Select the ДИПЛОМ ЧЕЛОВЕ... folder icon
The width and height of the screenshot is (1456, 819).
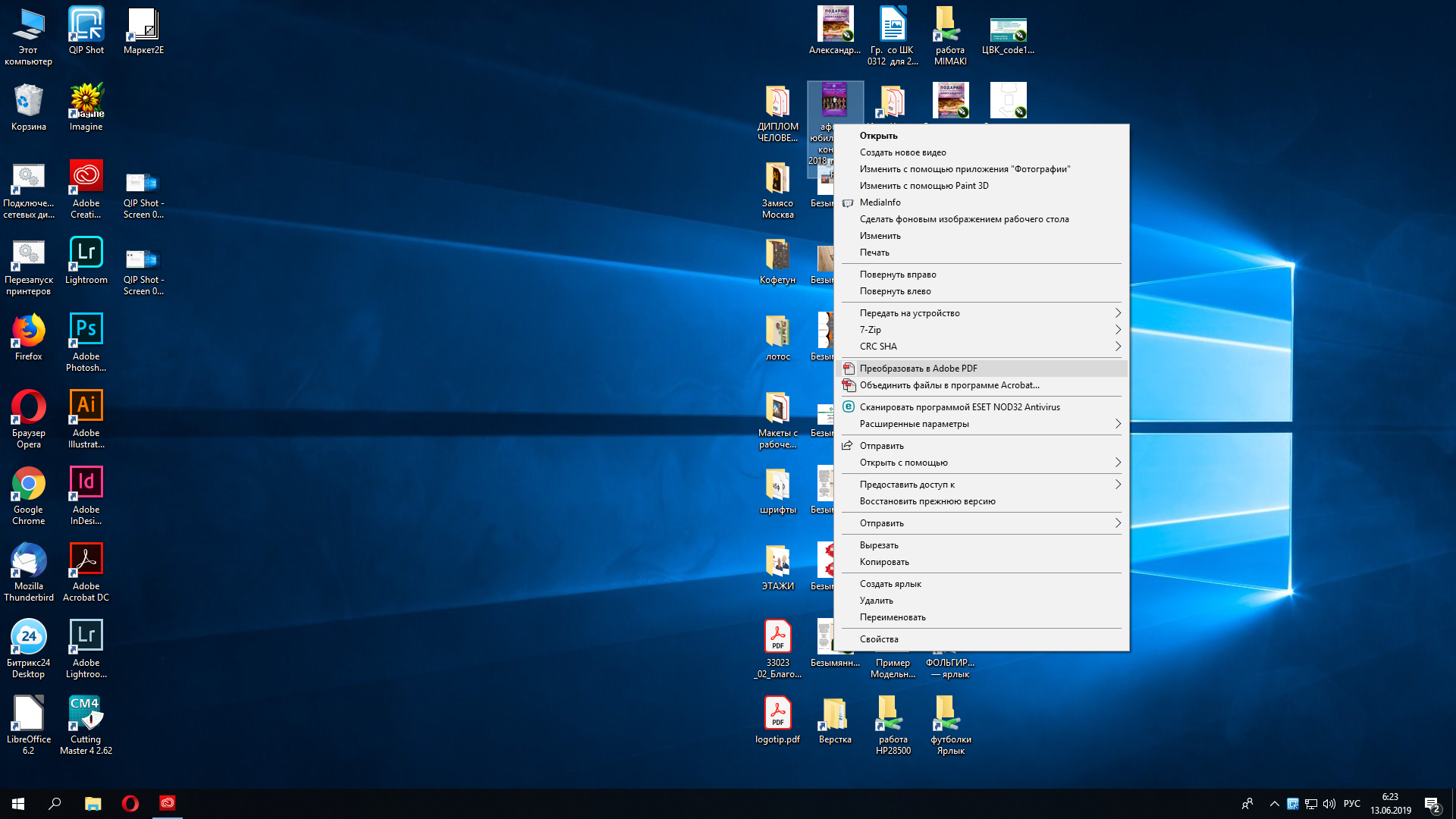pyautogui.click(x=777, y=113)
